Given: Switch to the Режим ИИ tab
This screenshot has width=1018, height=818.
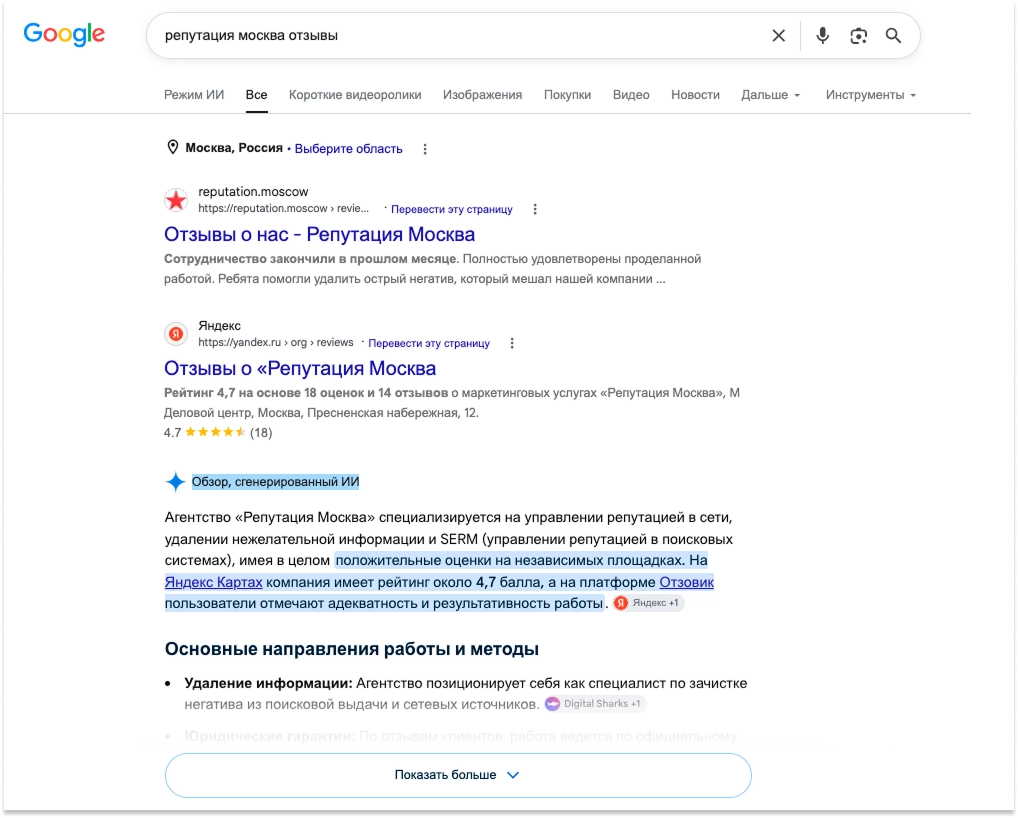Looking at the screenshot, I should [x=193, y=95].
